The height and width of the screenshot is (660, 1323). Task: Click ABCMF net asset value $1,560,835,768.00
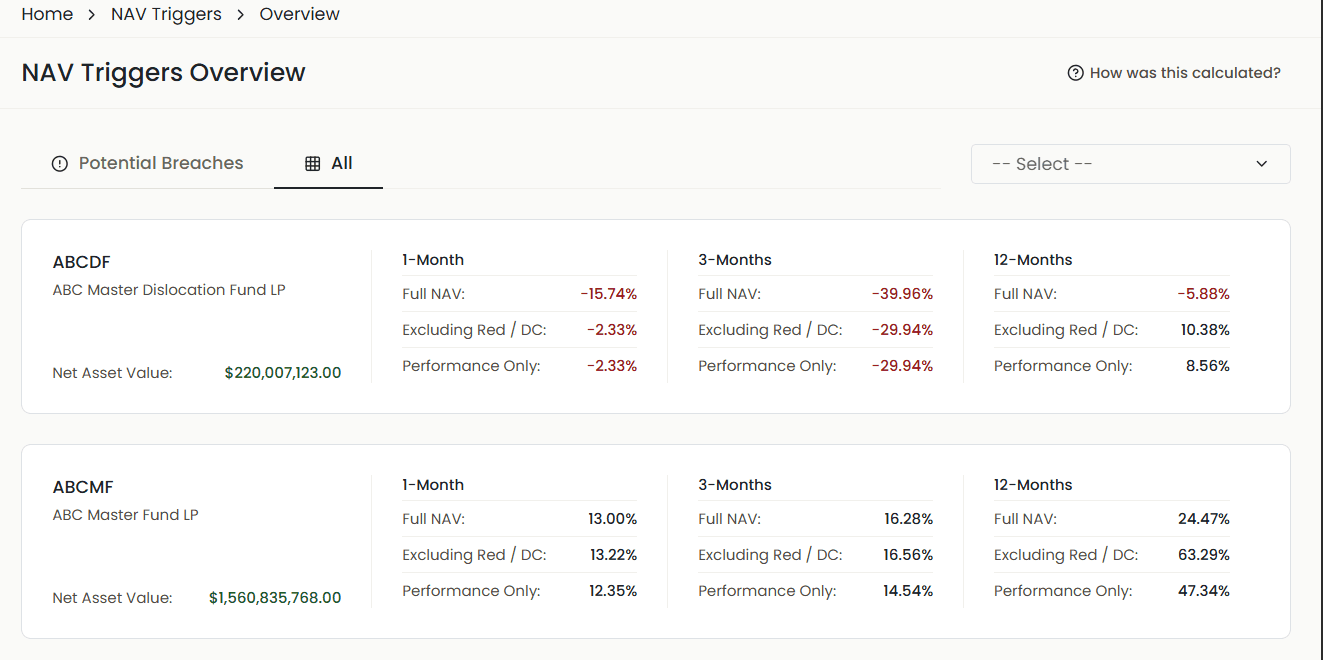[275, 598]
